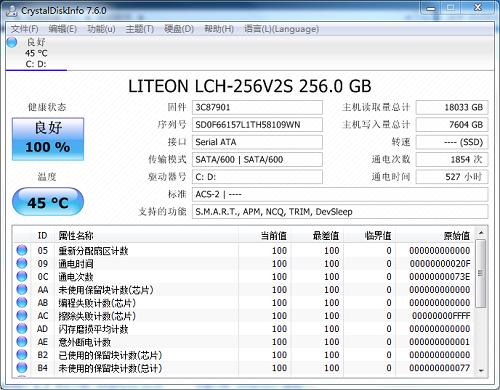This screenshot has width=500, height=390.
Task: Click the status orb beside attribute B4
Action: pyautogui.click(x=22, y=367)
